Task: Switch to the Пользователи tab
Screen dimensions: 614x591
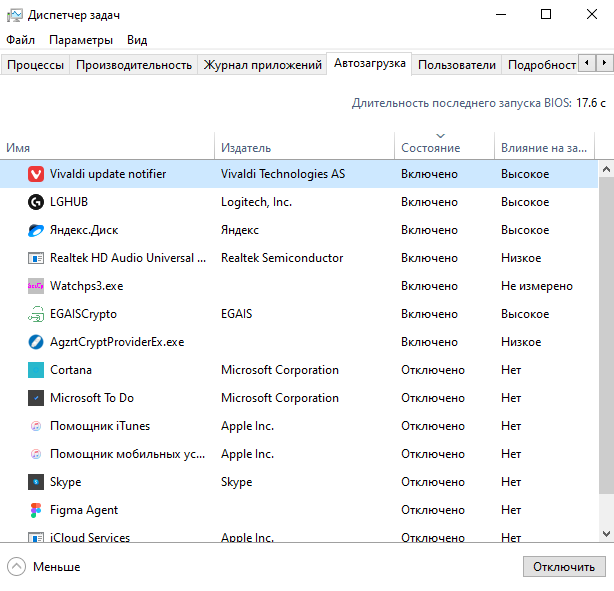Action: point(457,65)
